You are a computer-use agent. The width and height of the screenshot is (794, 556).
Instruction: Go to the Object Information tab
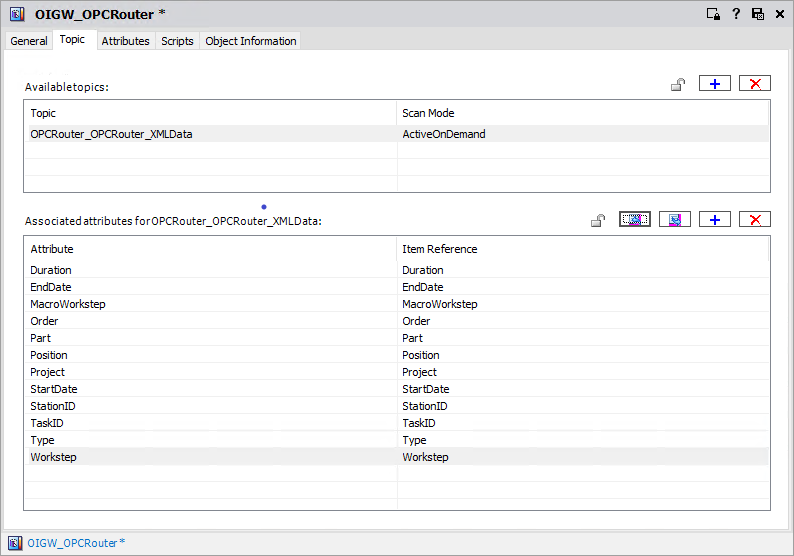(251, 41)
